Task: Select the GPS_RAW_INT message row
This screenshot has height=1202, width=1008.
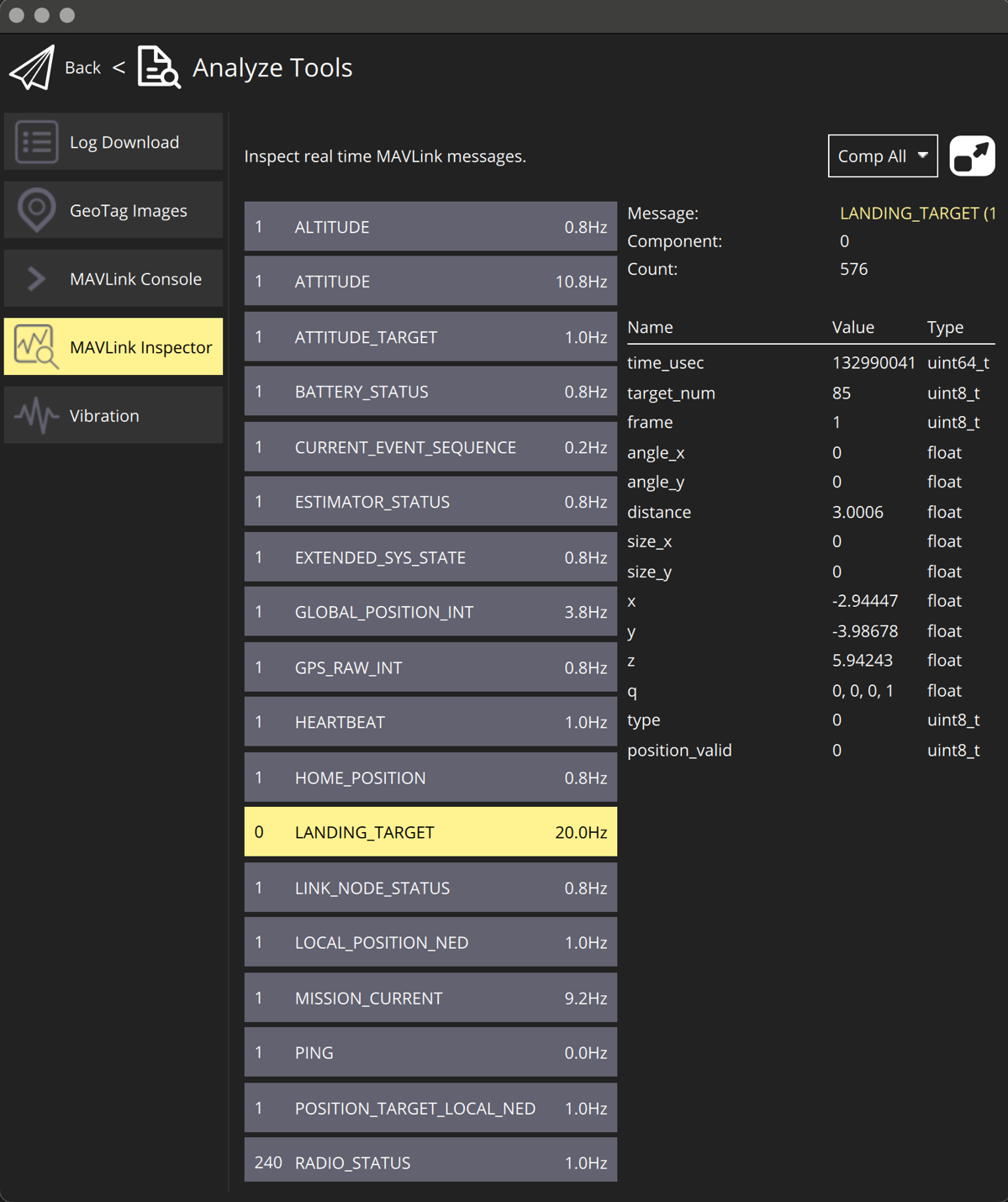Action: click(430, 667)
